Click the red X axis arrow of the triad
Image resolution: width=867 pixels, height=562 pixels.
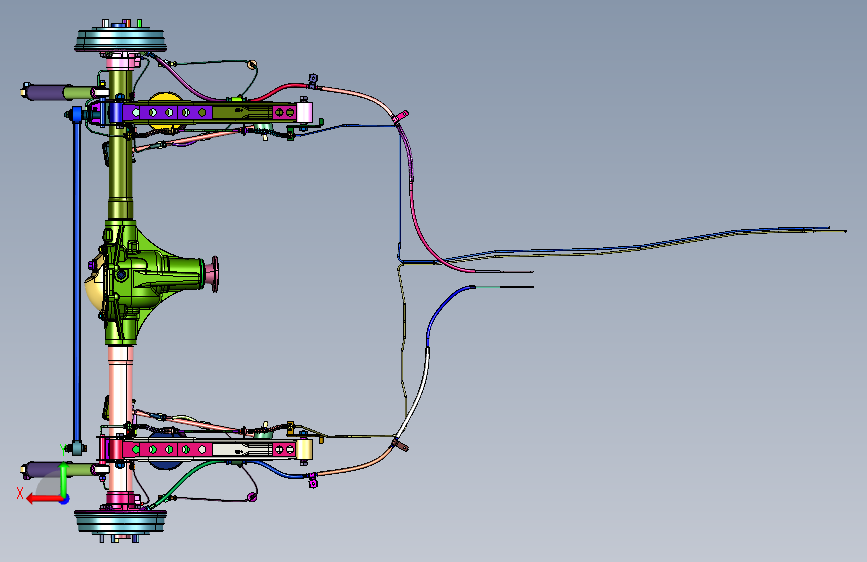tap(44, 498)
